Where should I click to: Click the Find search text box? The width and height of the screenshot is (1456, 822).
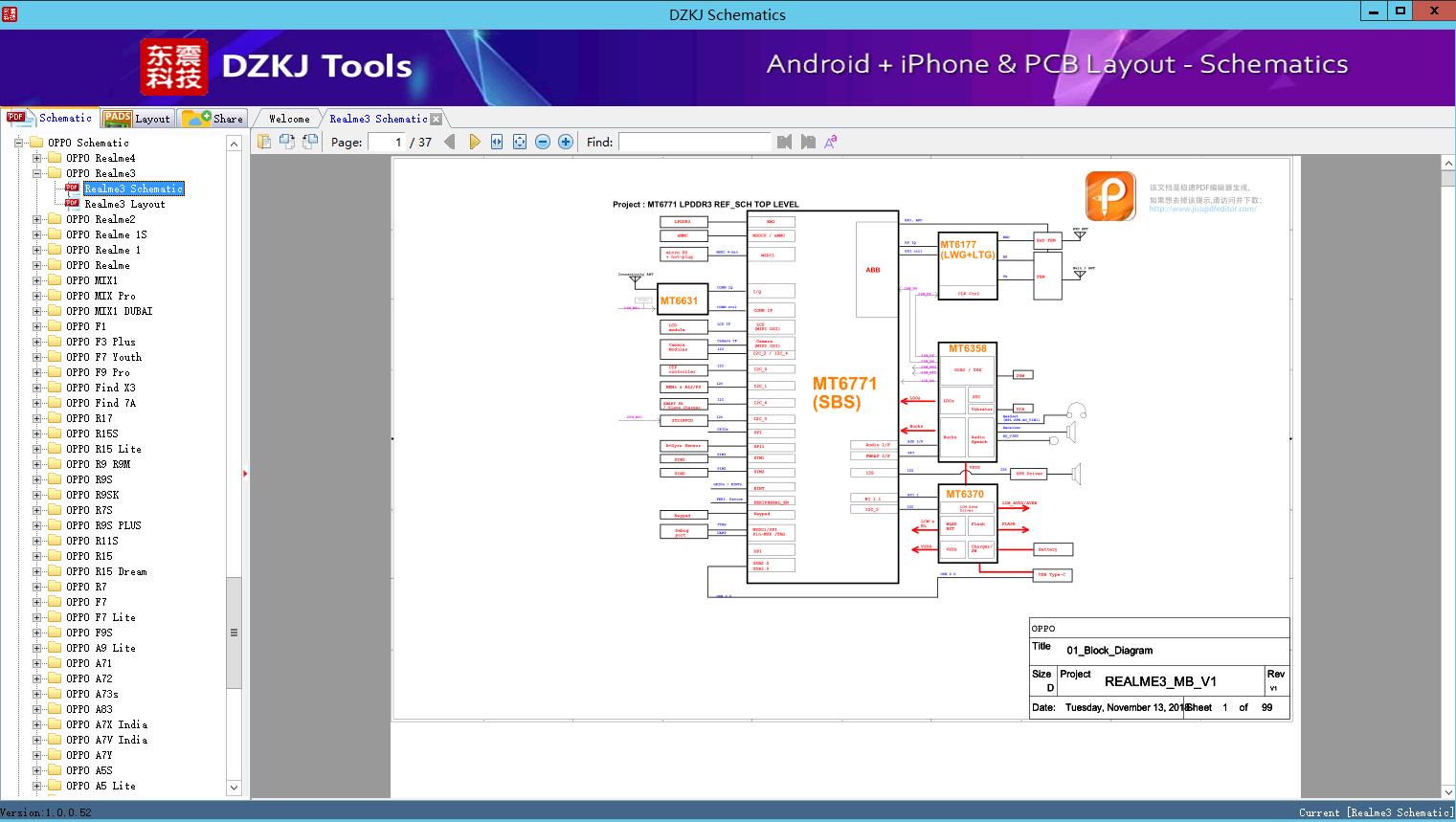coord(694,142)
